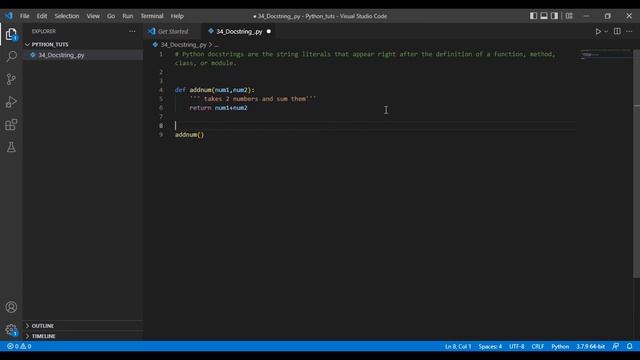Switch to the 34_Docstring_.py editor tab
Viewport: 640px width, 360px height.
239,31
